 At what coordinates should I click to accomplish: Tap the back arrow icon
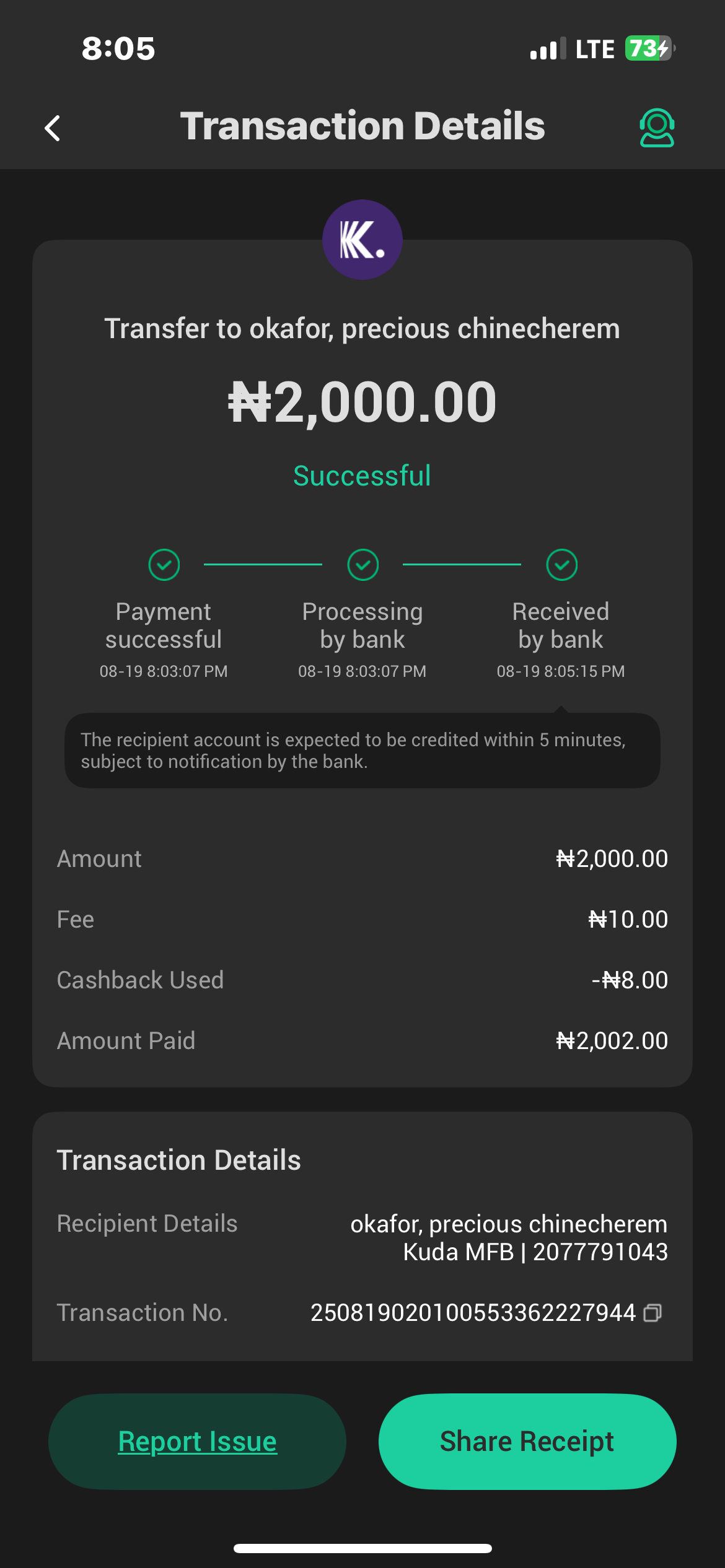[x=53, y=128]
